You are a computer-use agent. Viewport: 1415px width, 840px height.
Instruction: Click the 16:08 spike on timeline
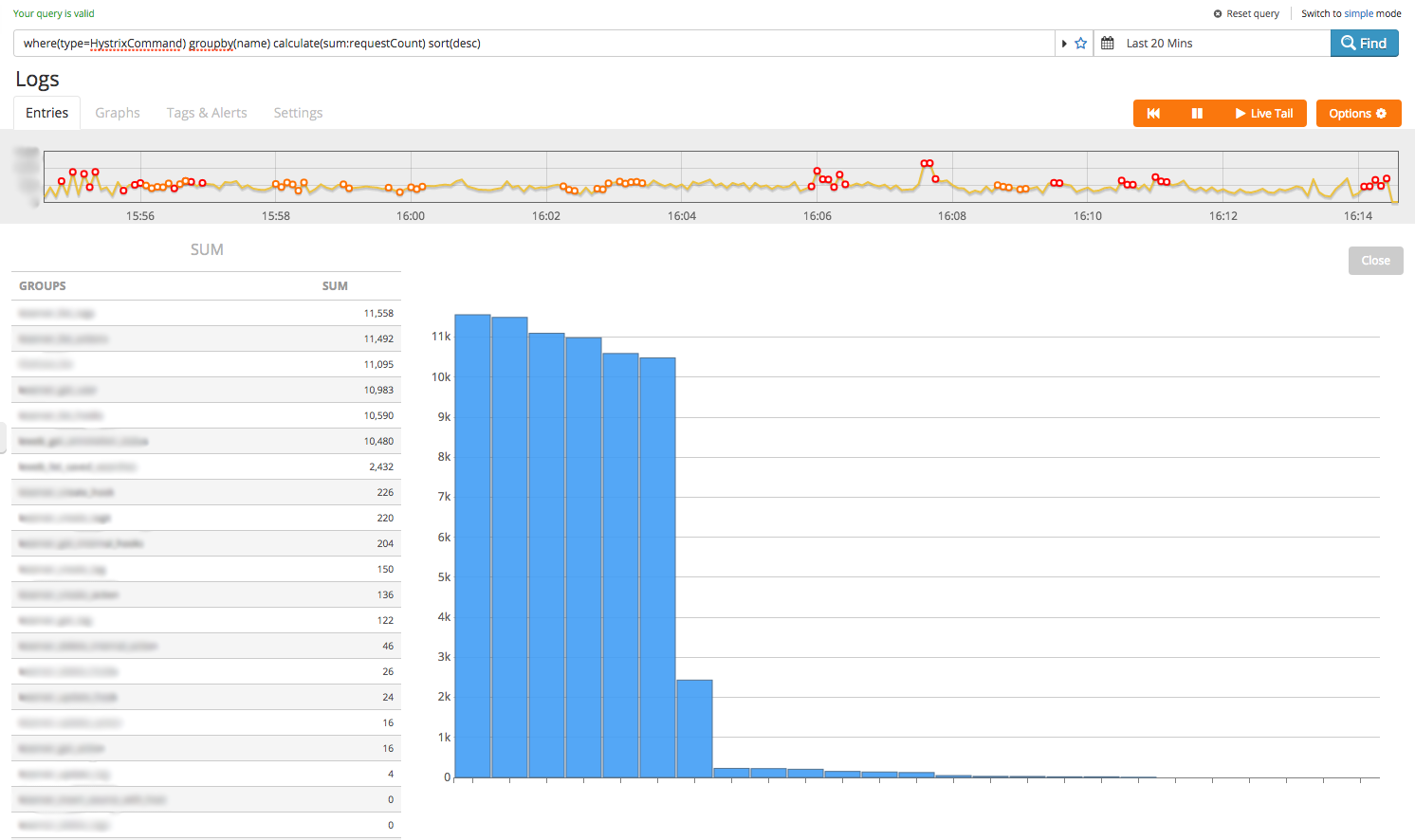pyautogui.click(x=927, y=164)
